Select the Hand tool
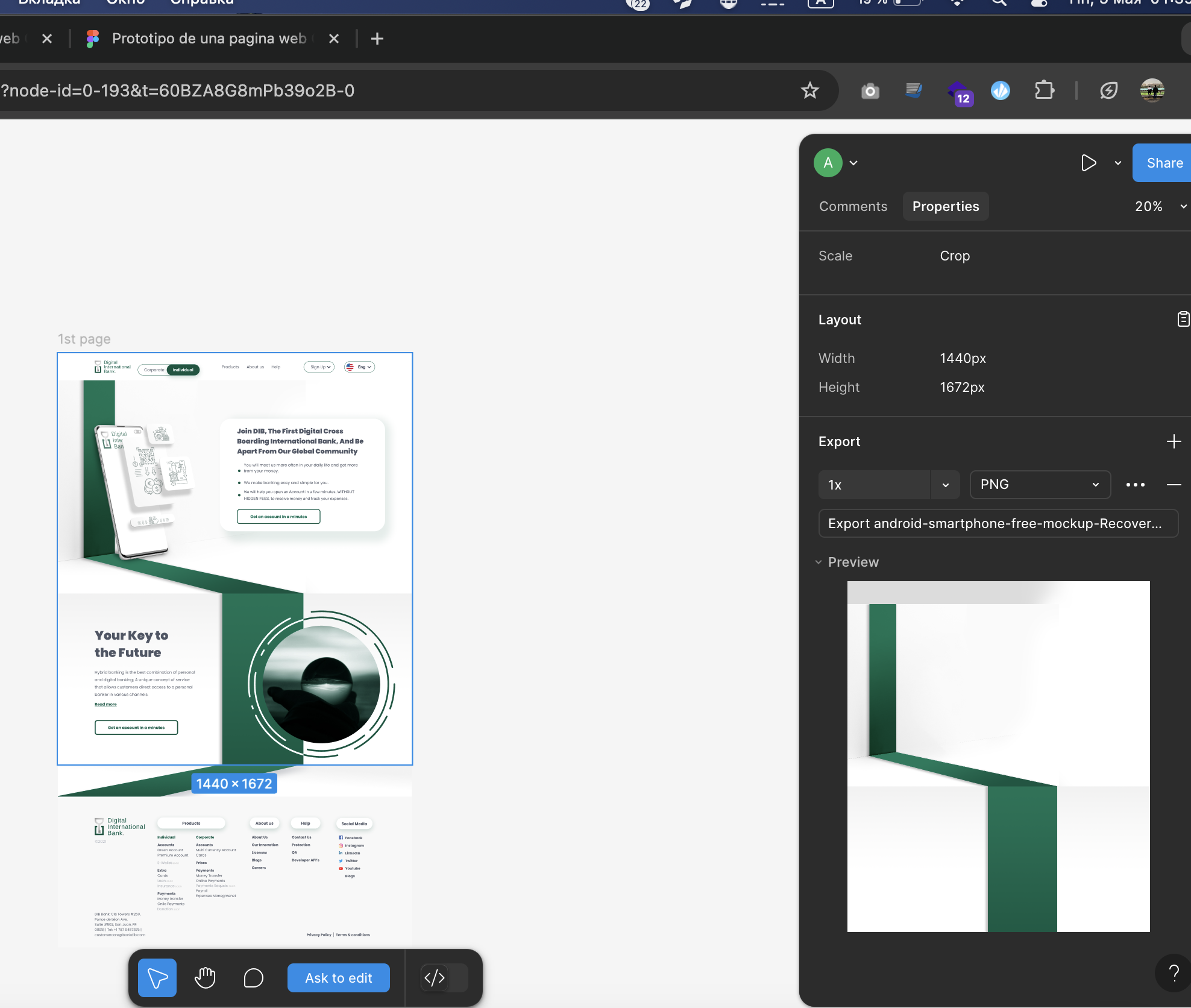 tap(205, 977)
